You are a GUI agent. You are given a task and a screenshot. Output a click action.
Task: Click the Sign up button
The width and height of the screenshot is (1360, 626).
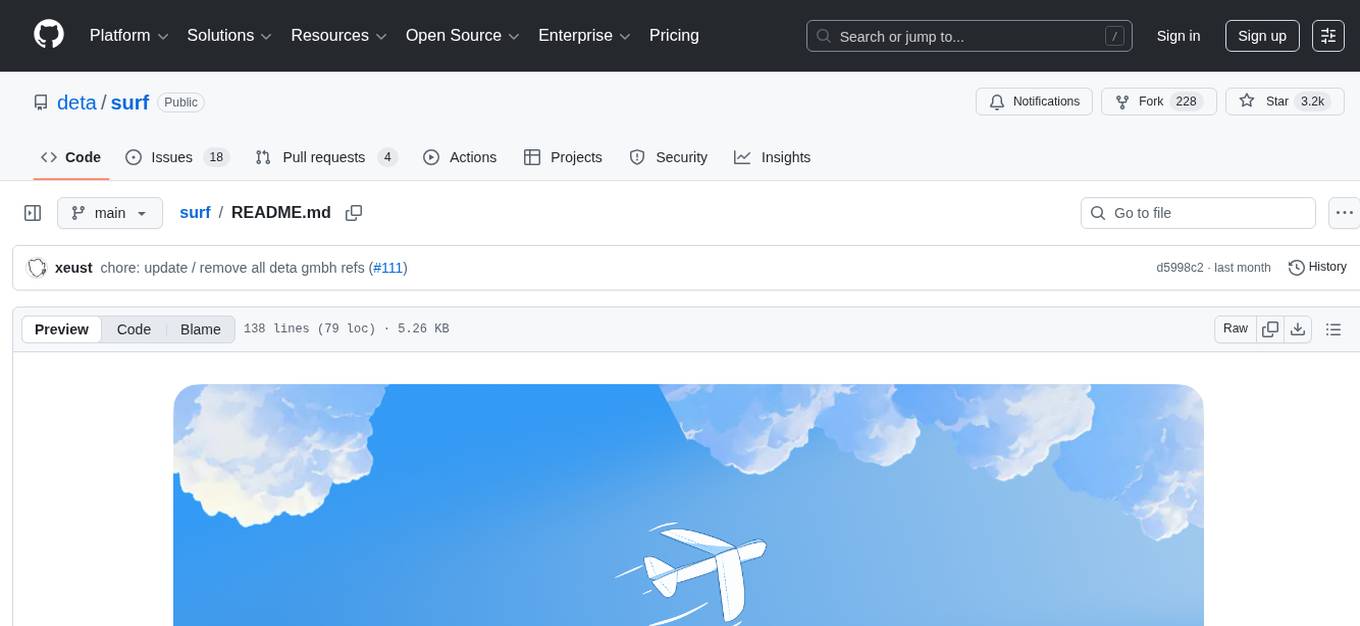point(1262,36)
